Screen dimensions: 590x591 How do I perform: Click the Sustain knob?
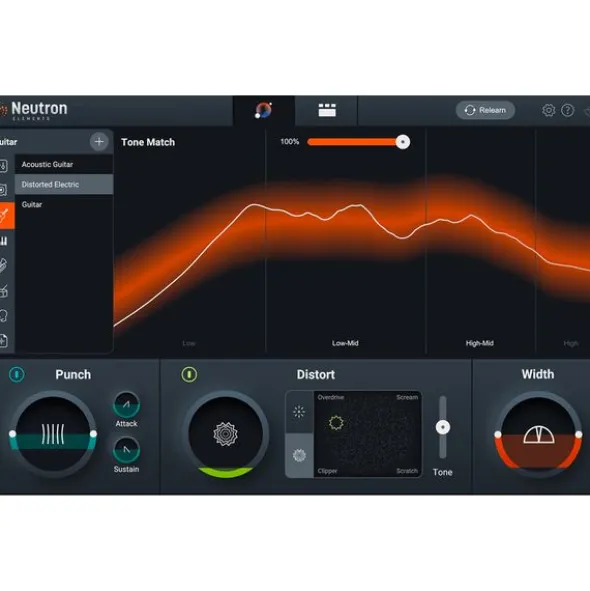[x=126, y=450]
